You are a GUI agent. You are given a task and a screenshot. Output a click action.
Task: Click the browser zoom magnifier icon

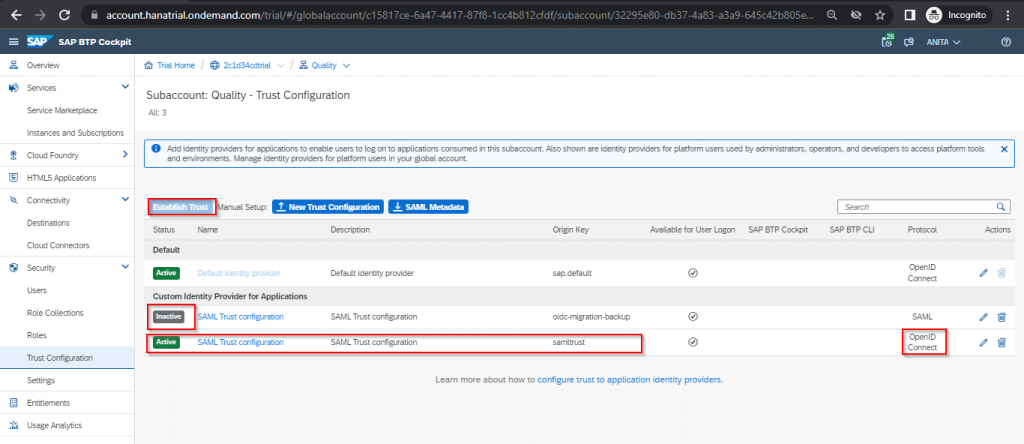point(831,14)
